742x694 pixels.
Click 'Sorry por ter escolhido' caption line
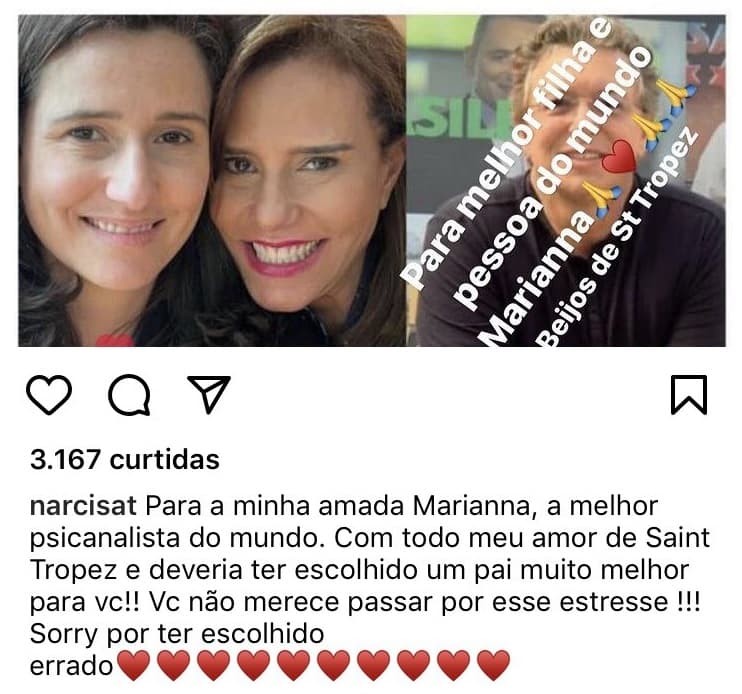(x=177, y=634)
